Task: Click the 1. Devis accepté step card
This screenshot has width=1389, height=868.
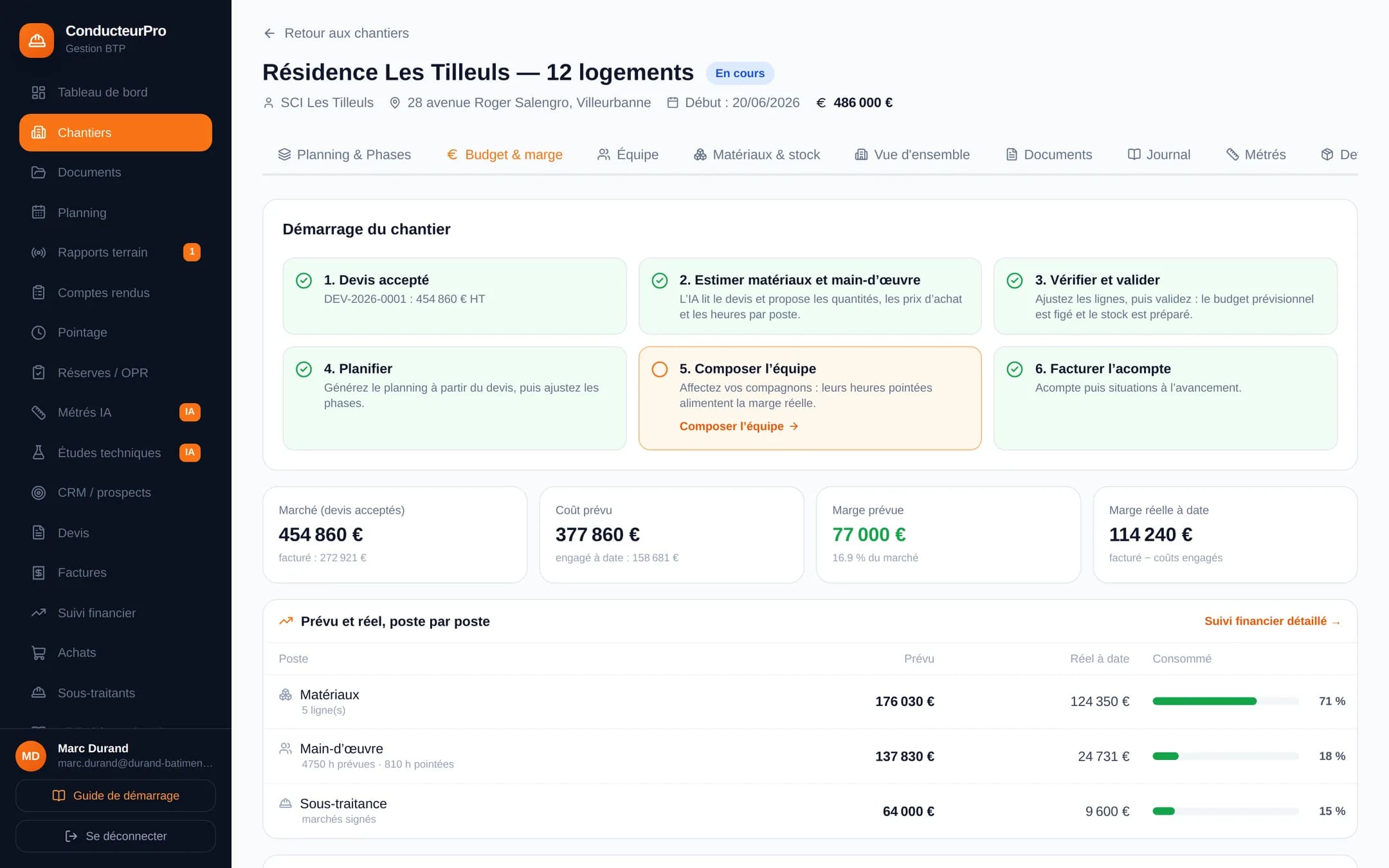Action: coord(455,296)
